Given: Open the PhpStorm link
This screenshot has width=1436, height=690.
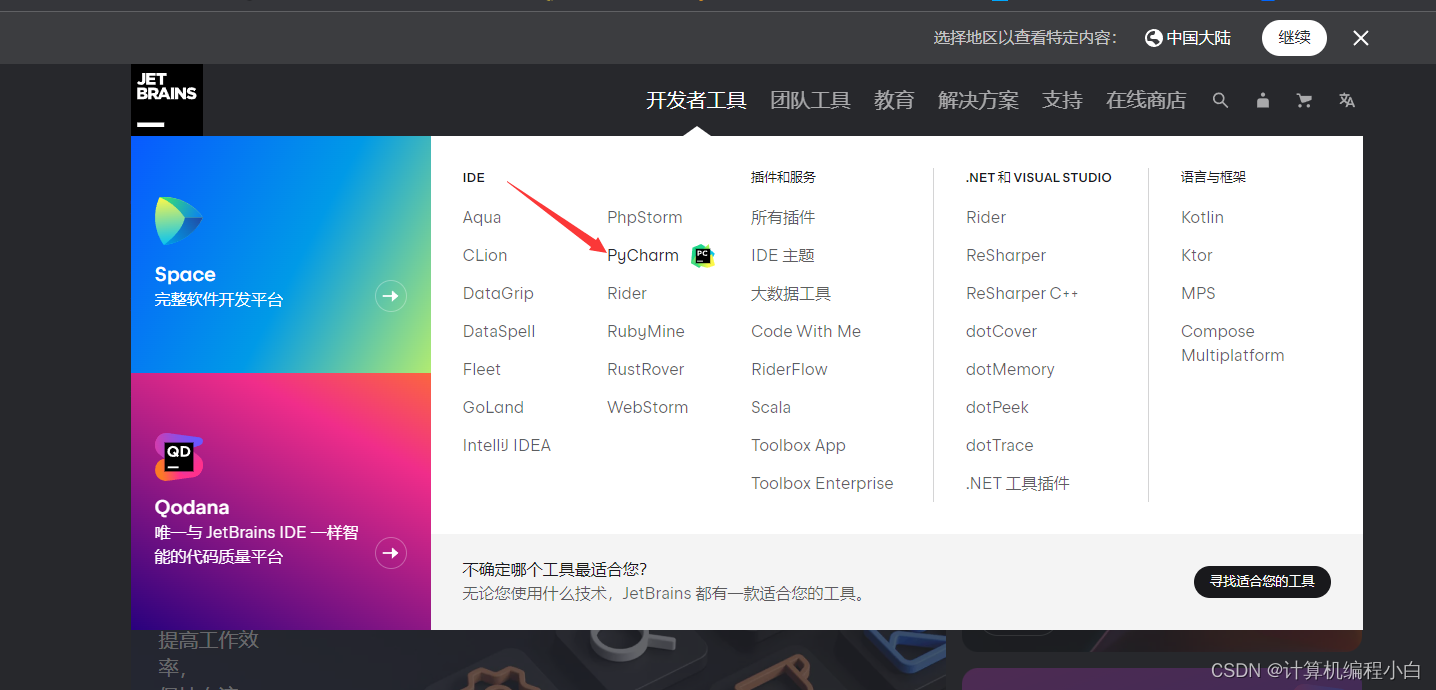Looking at the screenshot, I should pyautogui.click(x=645, y=217).
